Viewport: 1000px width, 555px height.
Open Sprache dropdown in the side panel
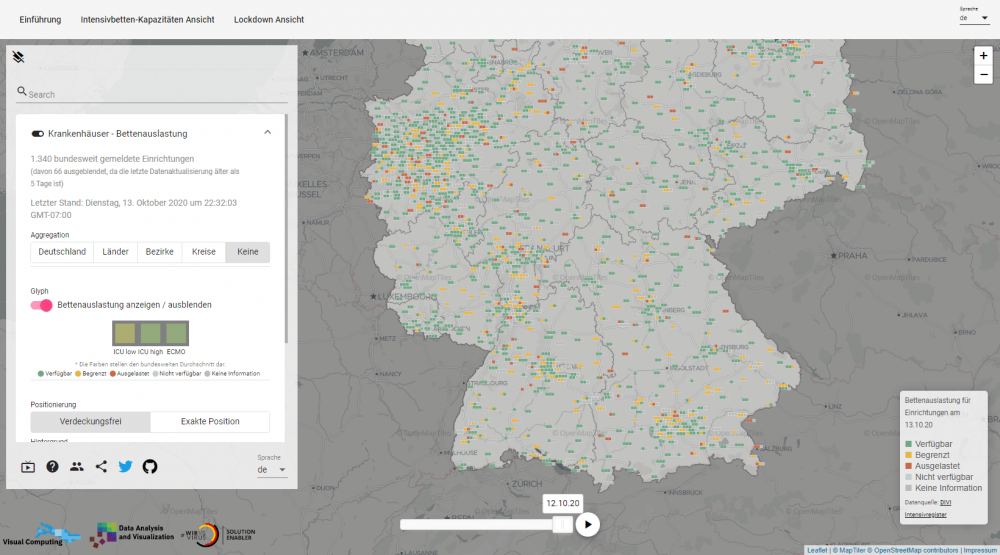[272, 469]
